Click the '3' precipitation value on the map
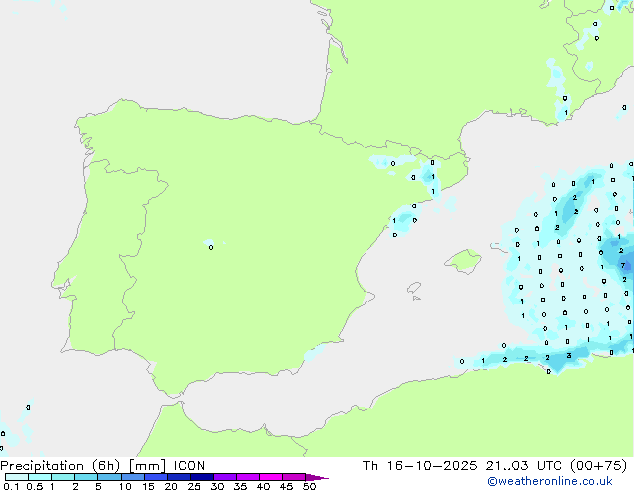This screenshot has height=490, width=634. (x=569, y=356)
